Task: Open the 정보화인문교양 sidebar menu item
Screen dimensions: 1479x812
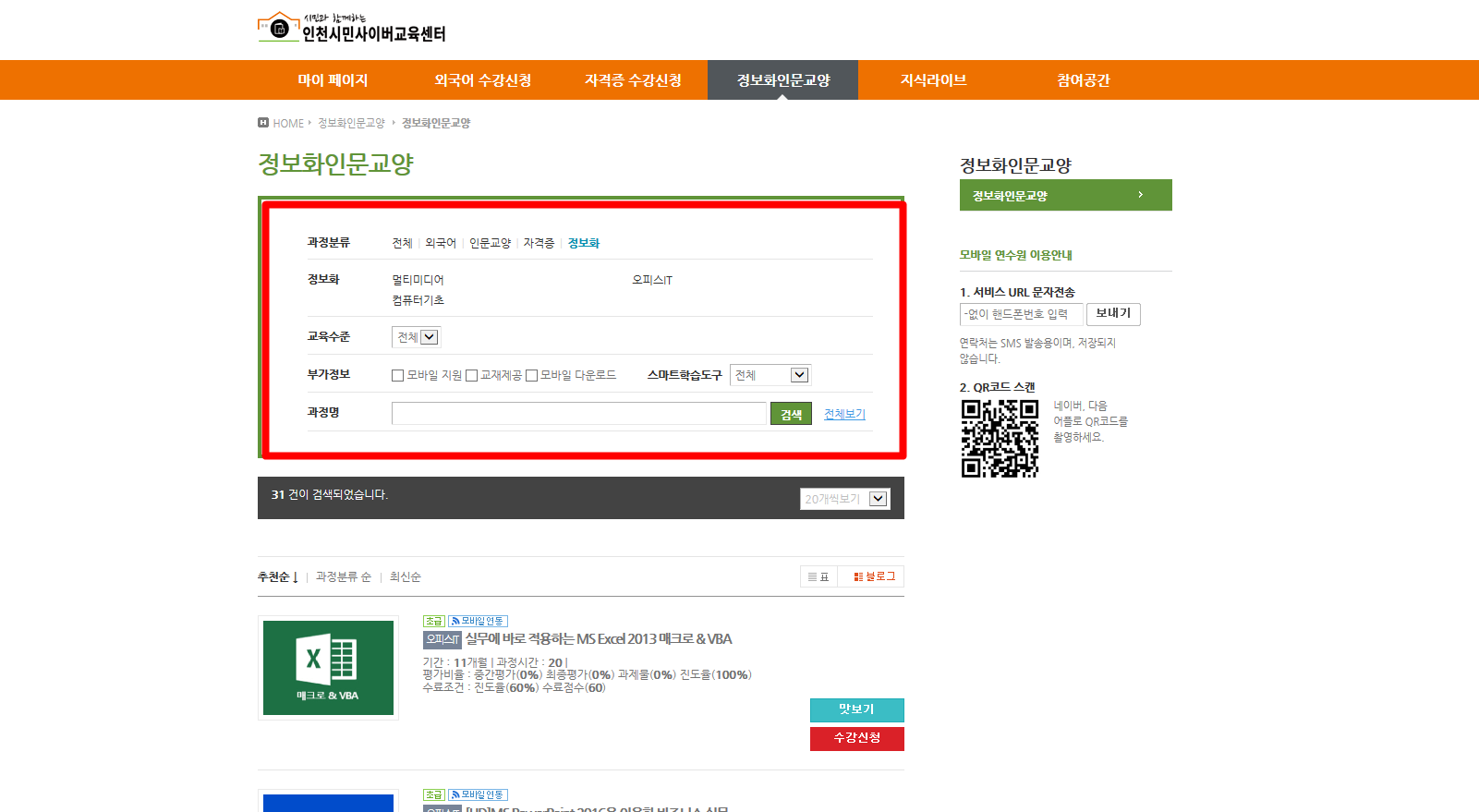Action: (1065, 195)
